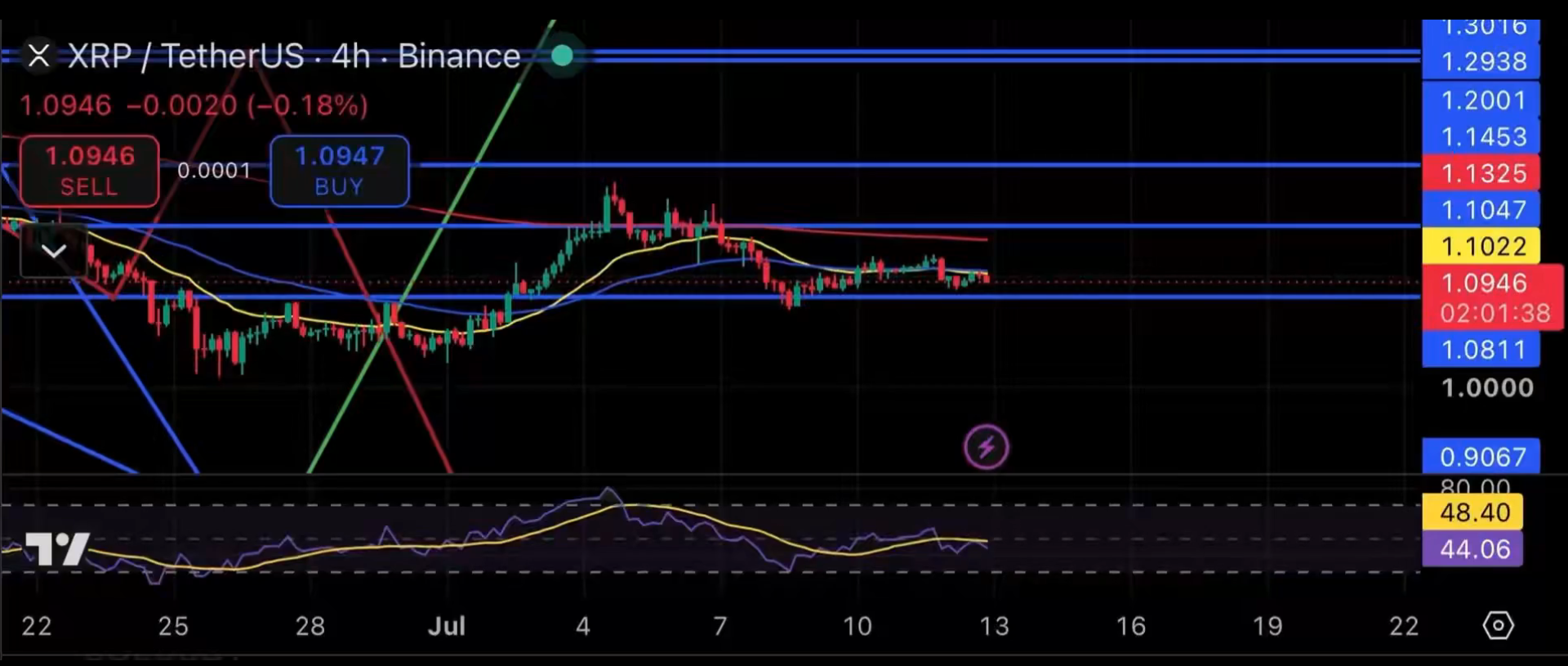
Task: Click date 25 on the time axis
Action: tap(173, 627)
